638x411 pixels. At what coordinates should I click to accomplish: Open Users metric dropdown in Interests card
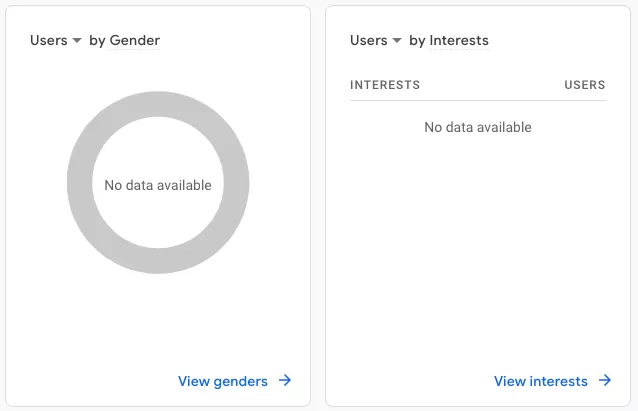click(376, 40)
